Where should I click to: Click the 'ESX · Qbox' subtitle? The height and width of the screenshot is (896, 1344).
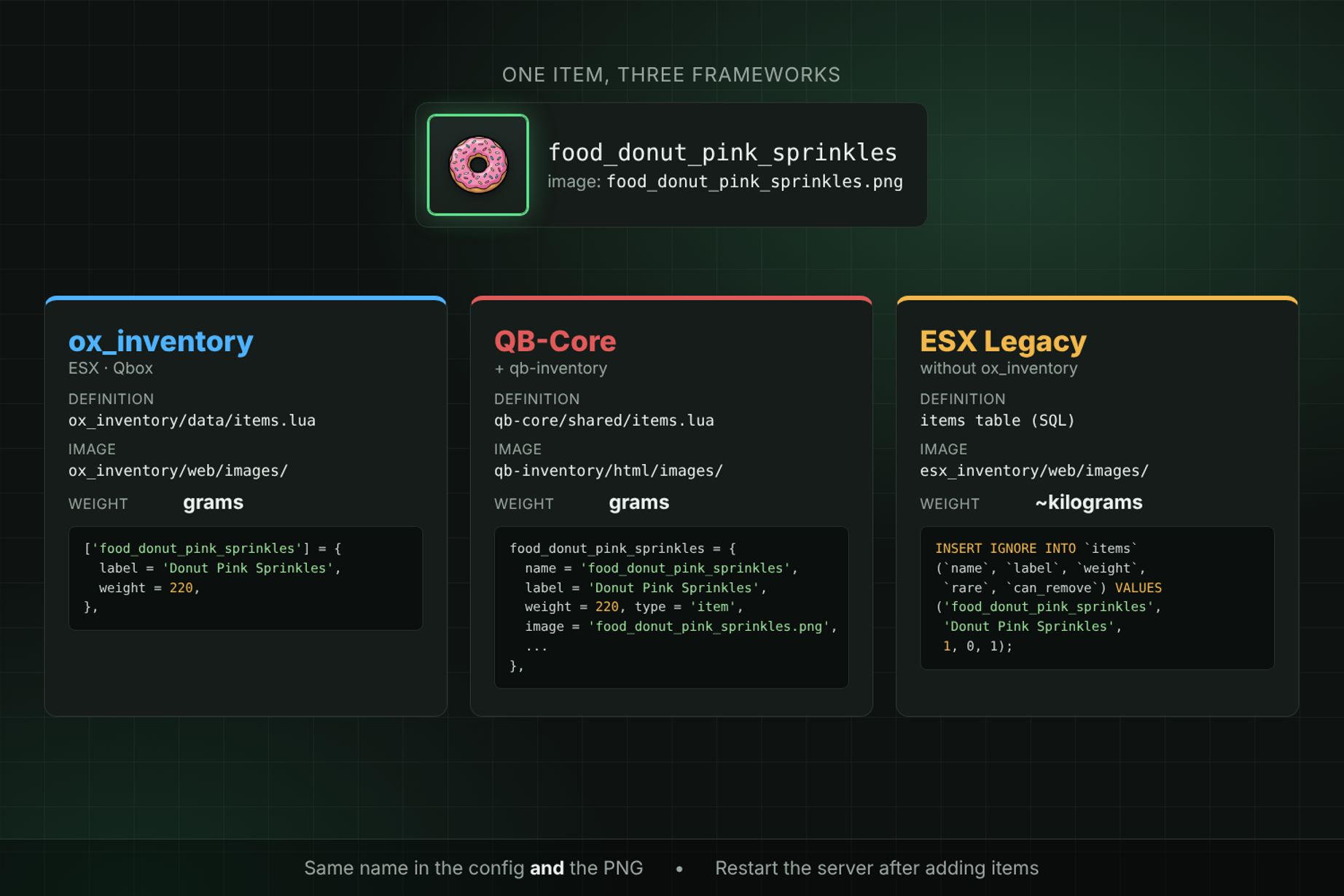coord(111,368)
